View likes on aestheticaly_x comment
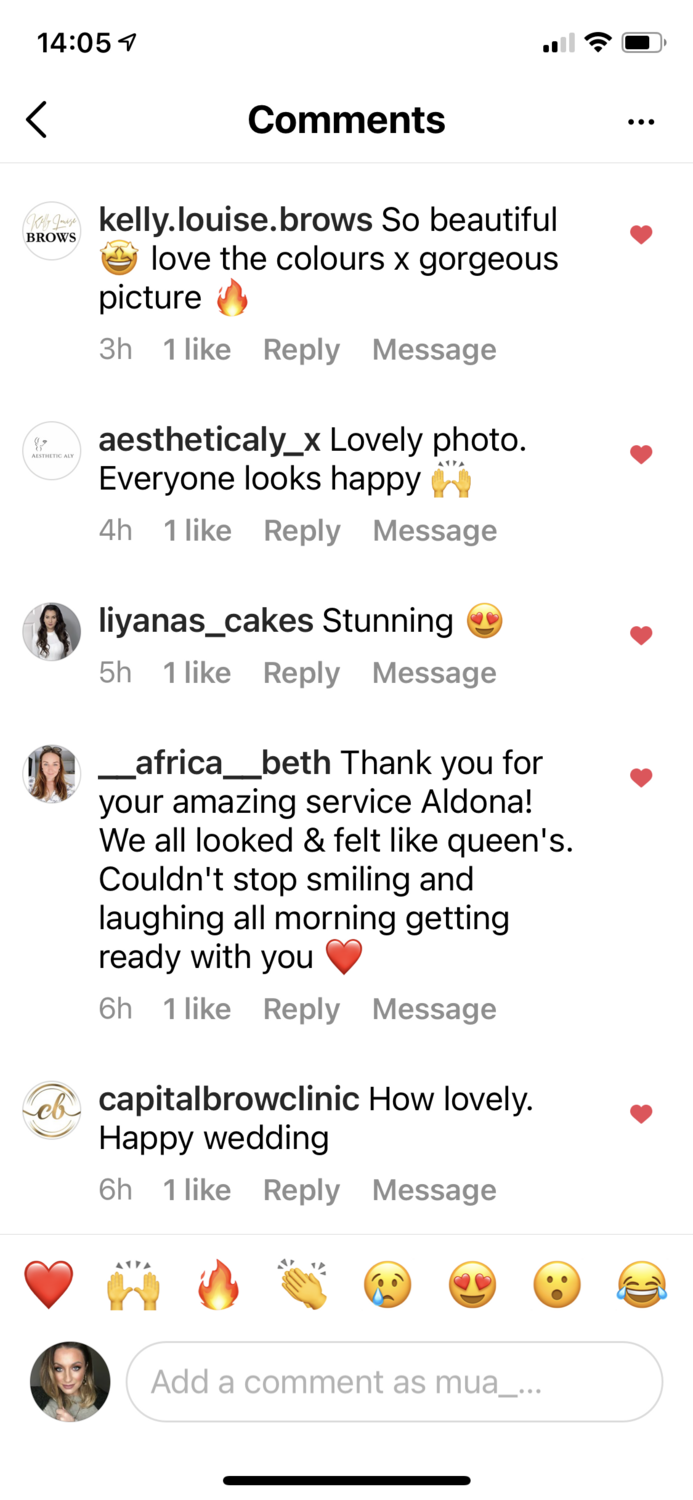 [197, 531]
